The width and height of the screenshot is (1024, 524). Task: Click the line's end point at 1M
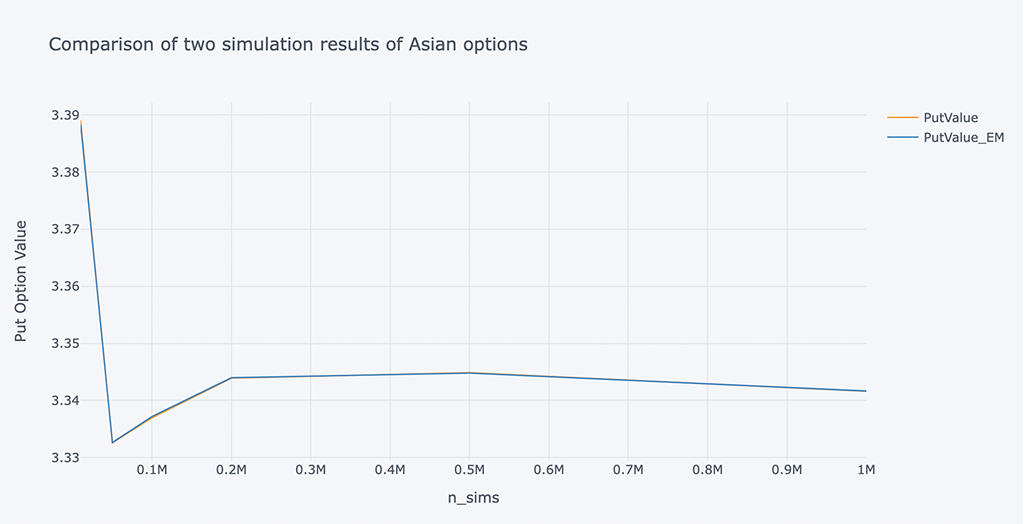[x=865, y=391]
